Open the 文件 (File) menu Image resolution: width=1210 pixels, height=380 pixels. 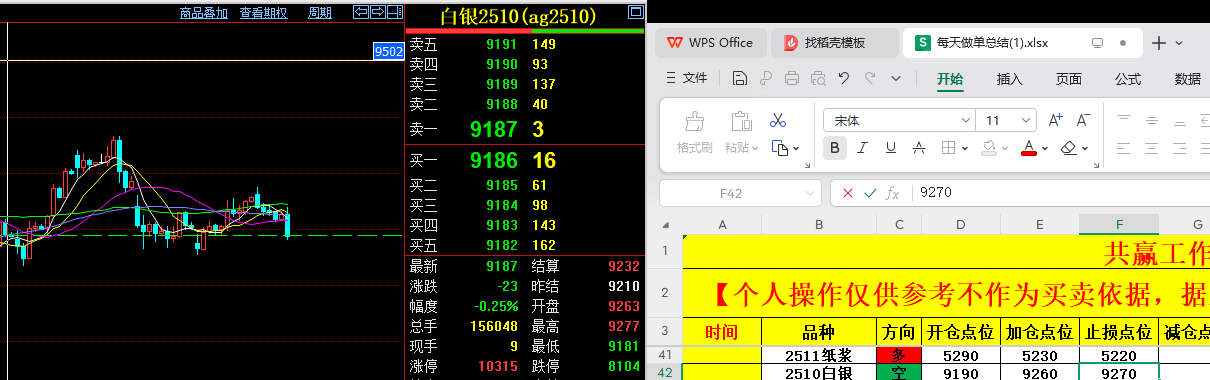pos(686,78)
